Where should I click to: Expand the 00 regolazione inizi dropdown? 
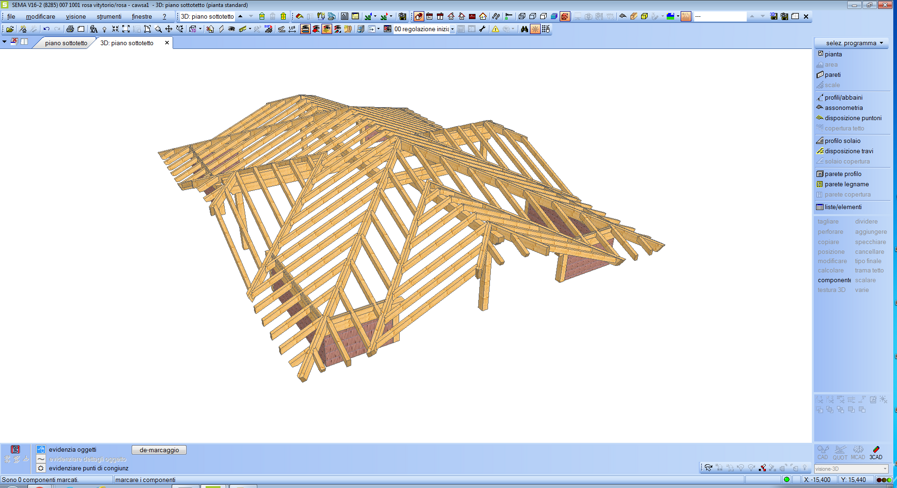pyautogui.click(x=452, y=29)
